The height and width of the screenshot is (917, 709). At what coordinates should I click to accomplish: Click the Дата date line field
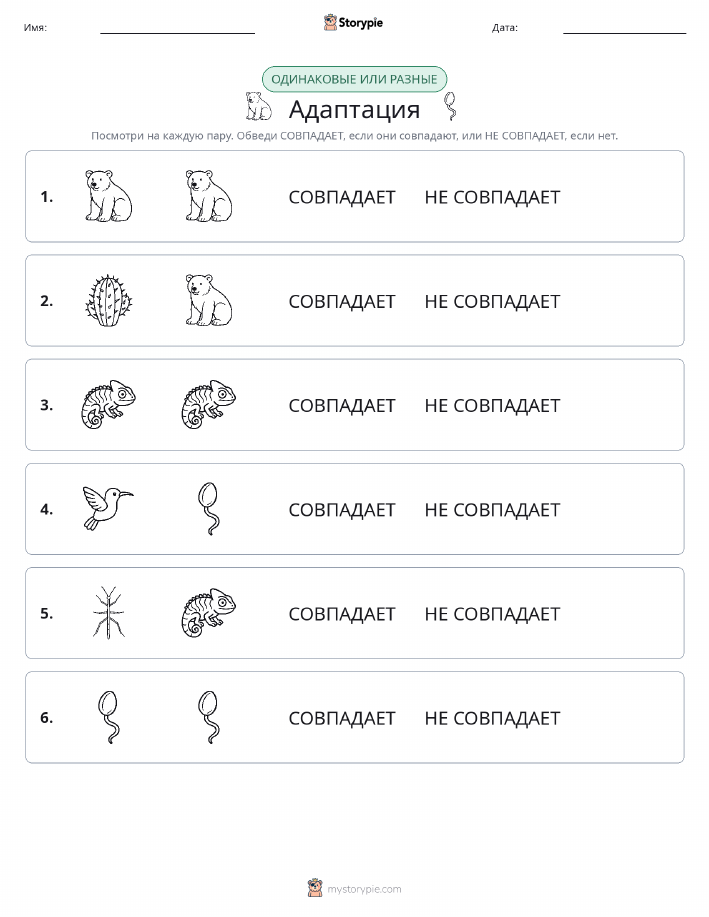tap(624, 27)
